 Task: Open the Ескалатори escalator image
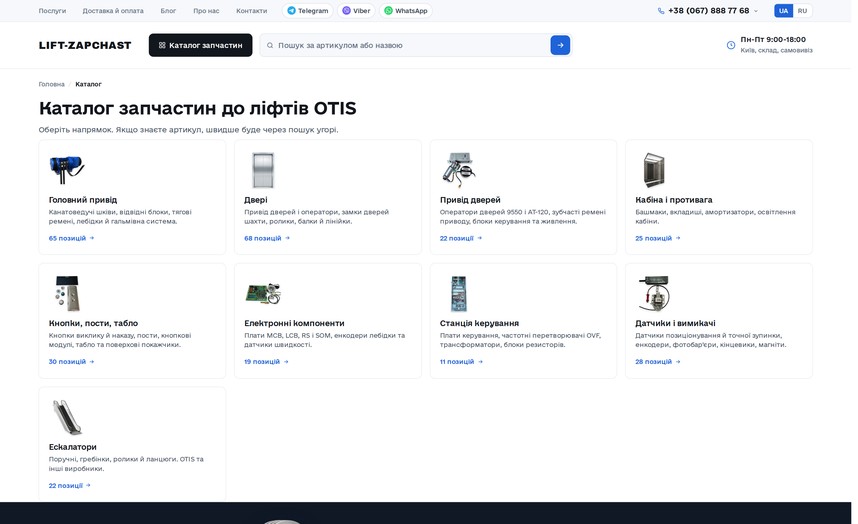pos(67,417)
